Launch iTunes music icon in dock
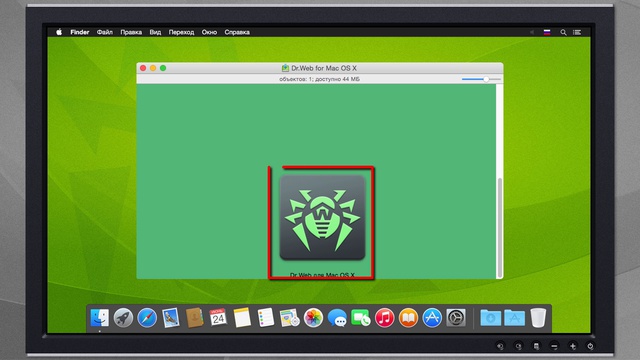640x360 pixels. click(x=384, y=318)
